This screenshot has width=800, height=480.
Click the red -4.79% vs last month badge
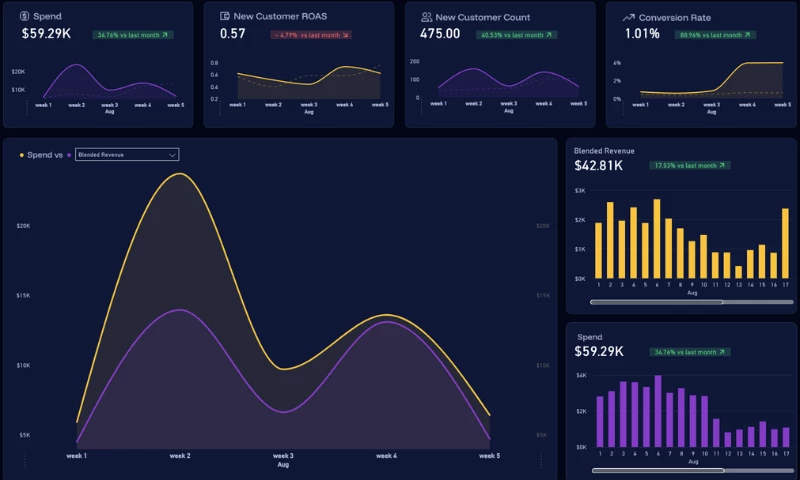point(311,35)
